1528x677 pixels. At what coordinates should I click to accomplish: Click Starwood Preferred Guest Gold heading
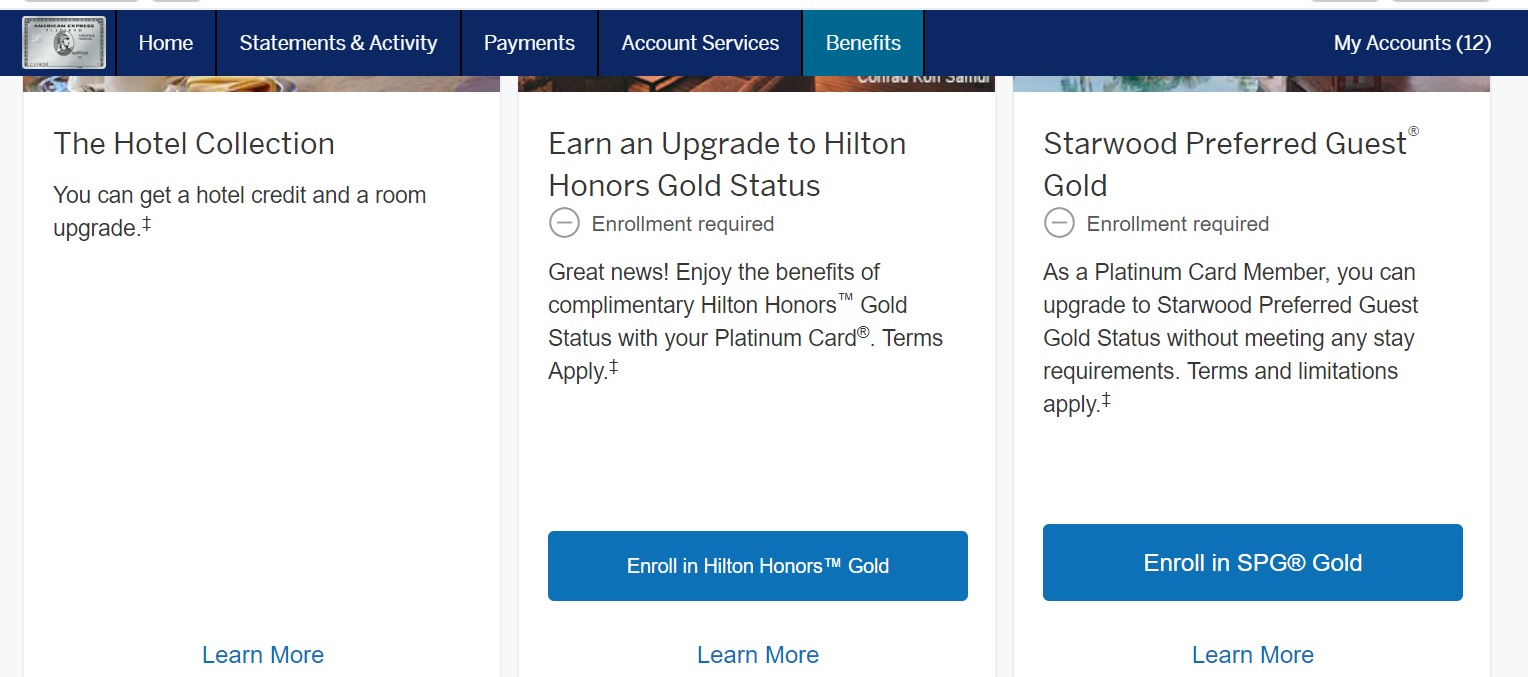point(1231,164)
